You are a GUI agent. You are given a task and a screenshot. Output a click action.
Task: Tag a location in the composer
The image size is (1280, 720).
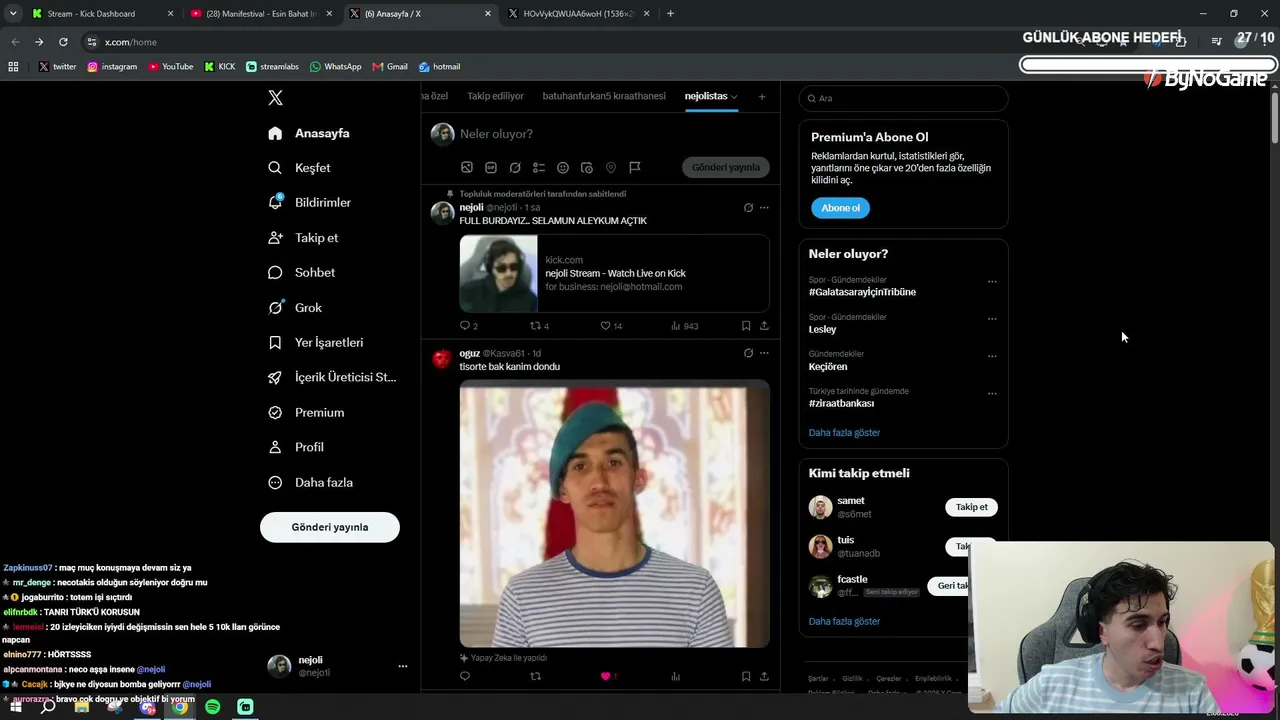(x=611, y=168)
